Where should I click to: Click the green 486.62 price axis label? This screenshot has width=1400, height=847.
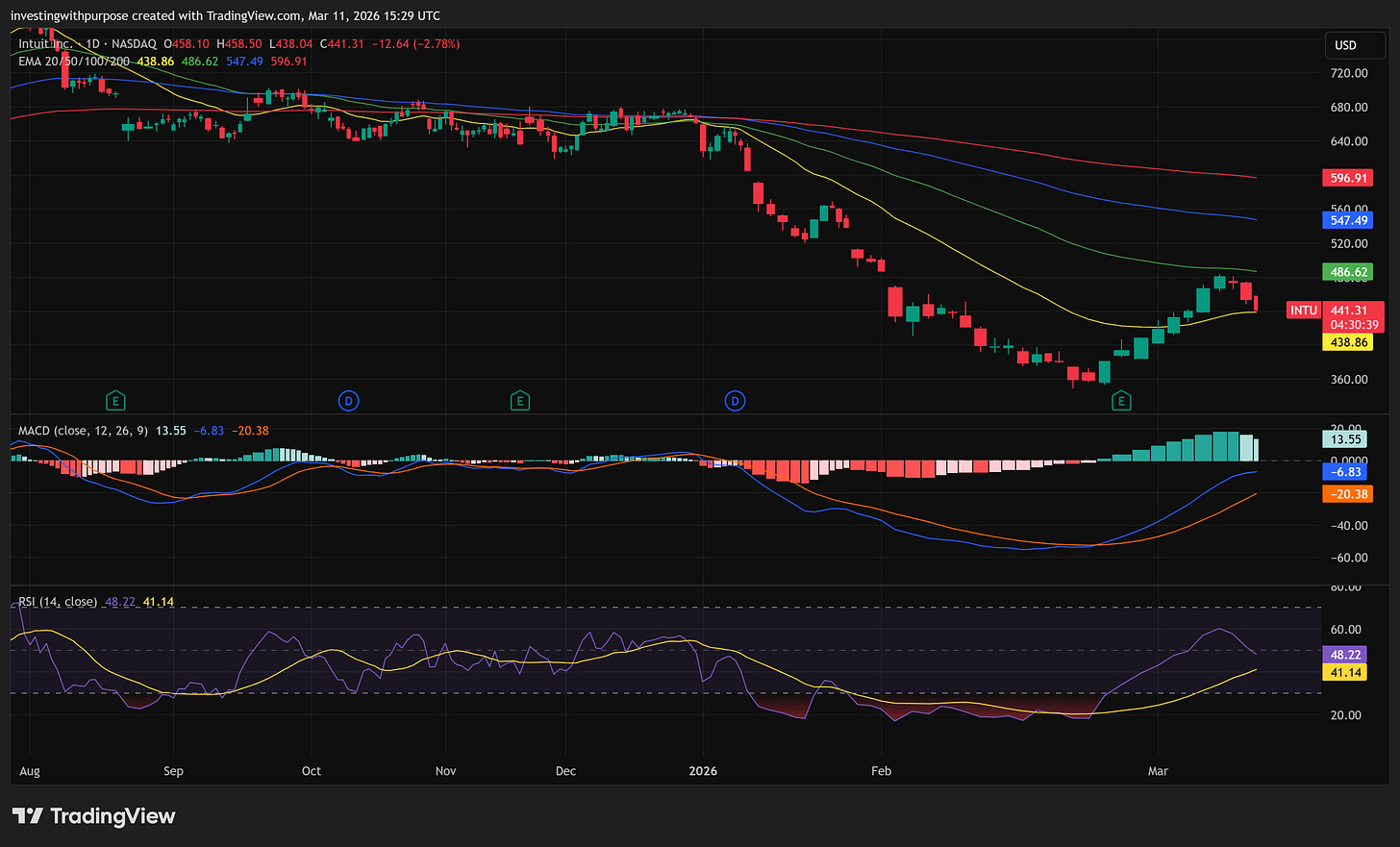pos(1349,272)
